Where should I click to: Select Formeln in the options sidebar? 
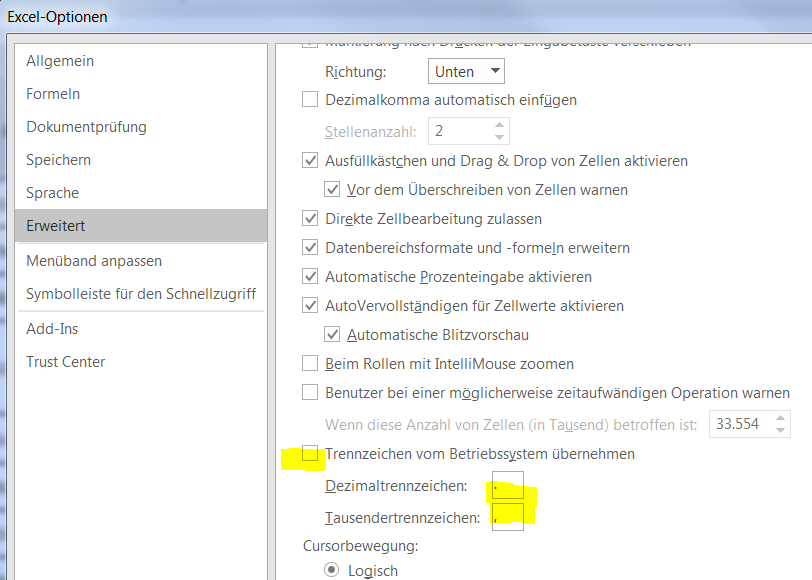click(53, 94)
